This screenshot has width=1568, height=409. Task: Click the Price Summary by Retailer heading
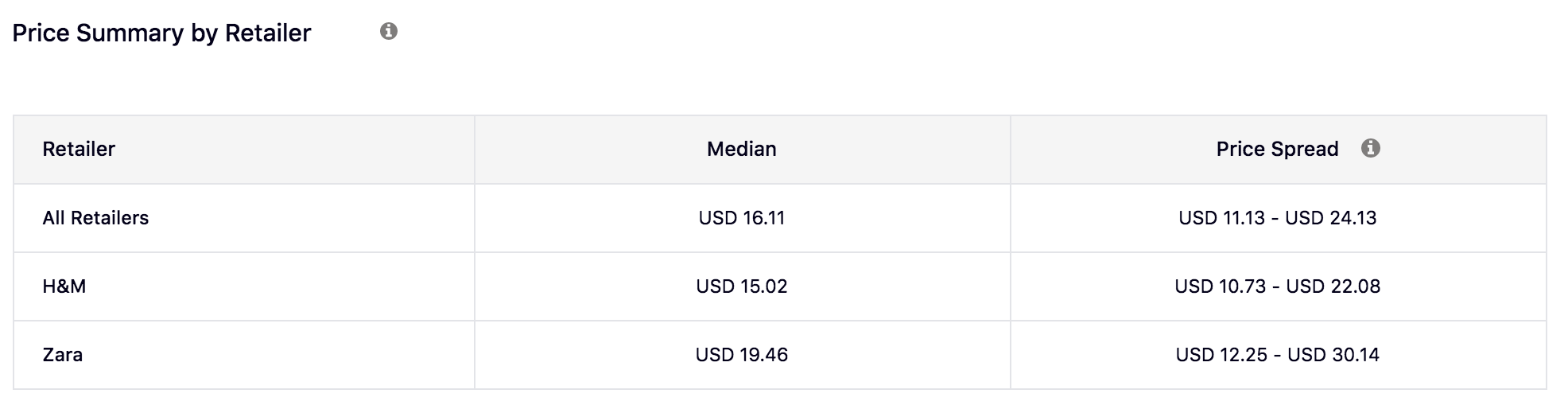coord(161,33)
